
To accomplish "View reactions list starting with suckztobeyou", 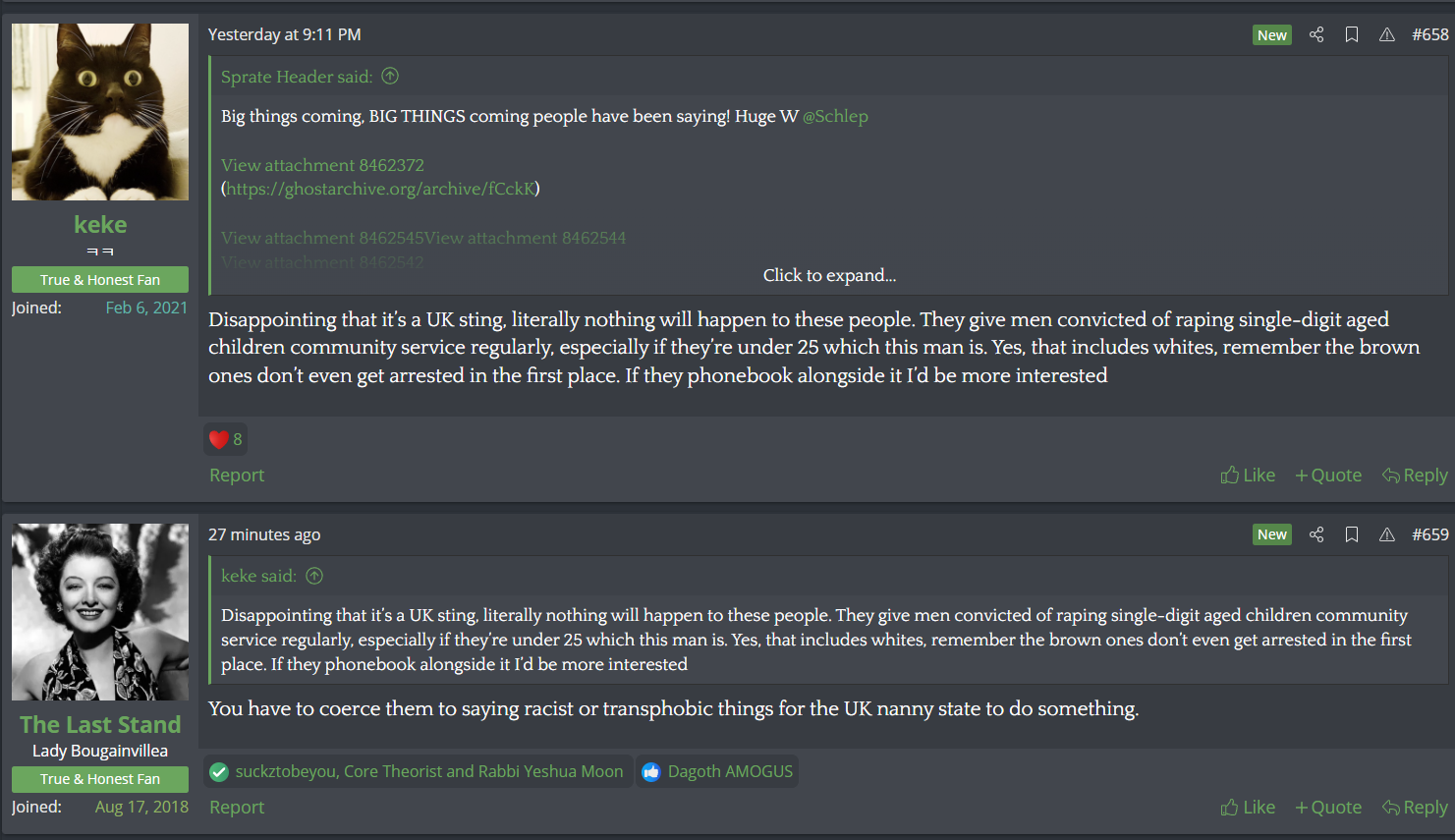I will [x=418, y=771].
